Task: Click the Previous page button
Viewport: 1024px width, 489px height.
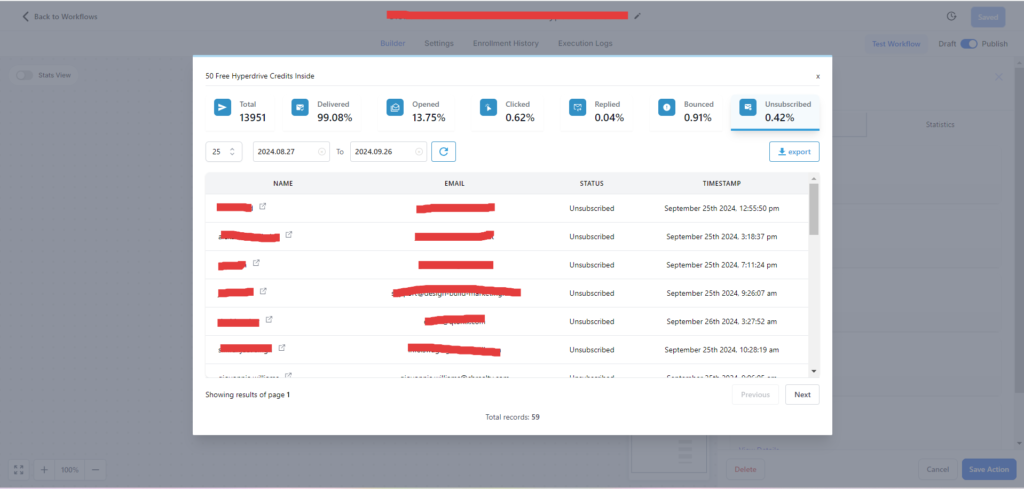Action: tap(755, 394)
